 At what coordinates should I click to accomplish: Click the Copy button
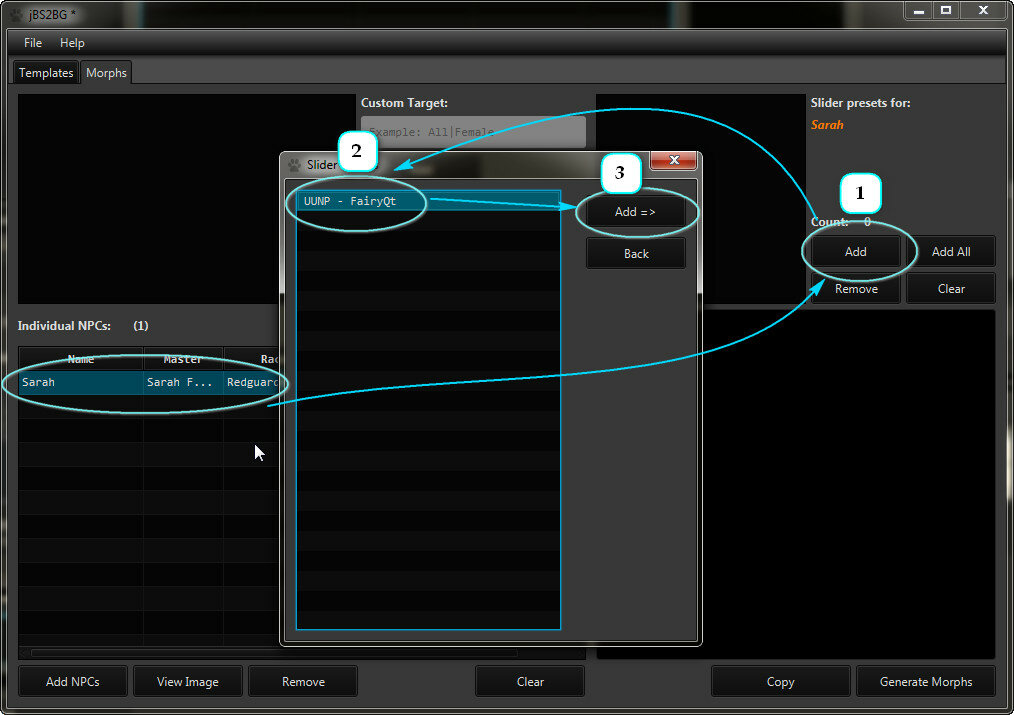click(781, 681)
